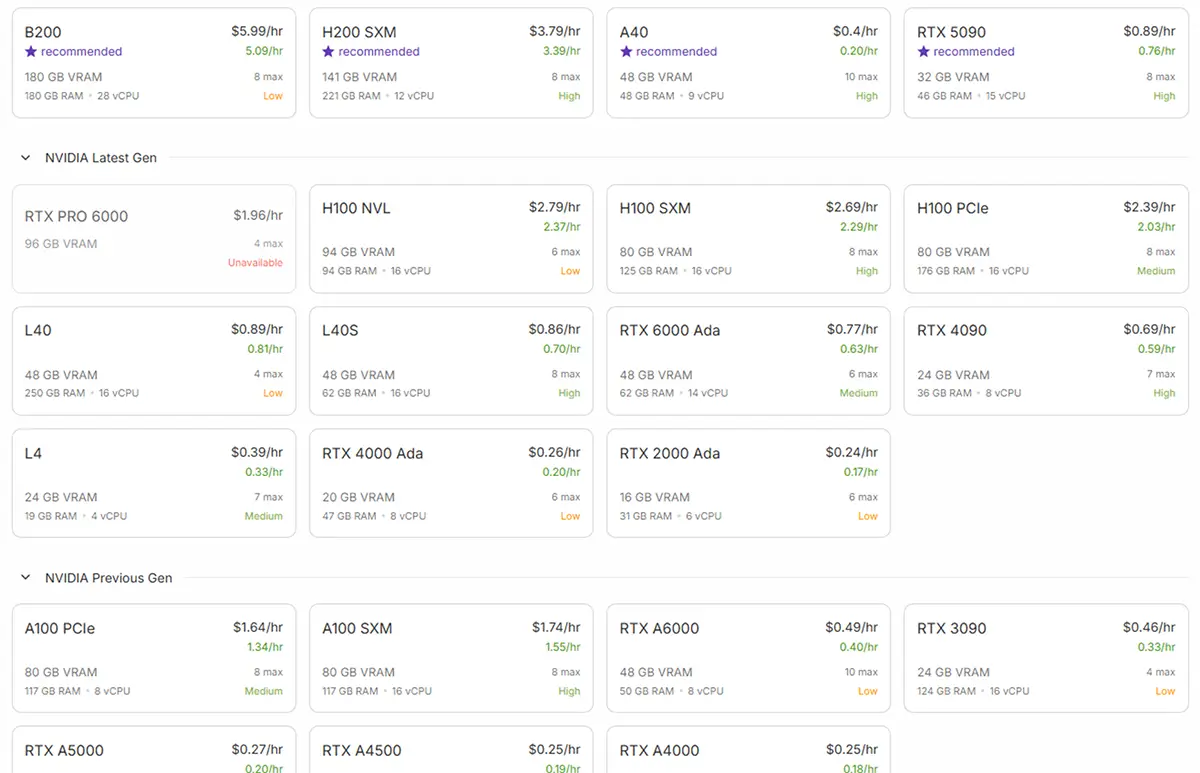Viewport: 1200px width, 773px height.
Task: Select the RTX 6000 Ada card
Action: [749, 361]
